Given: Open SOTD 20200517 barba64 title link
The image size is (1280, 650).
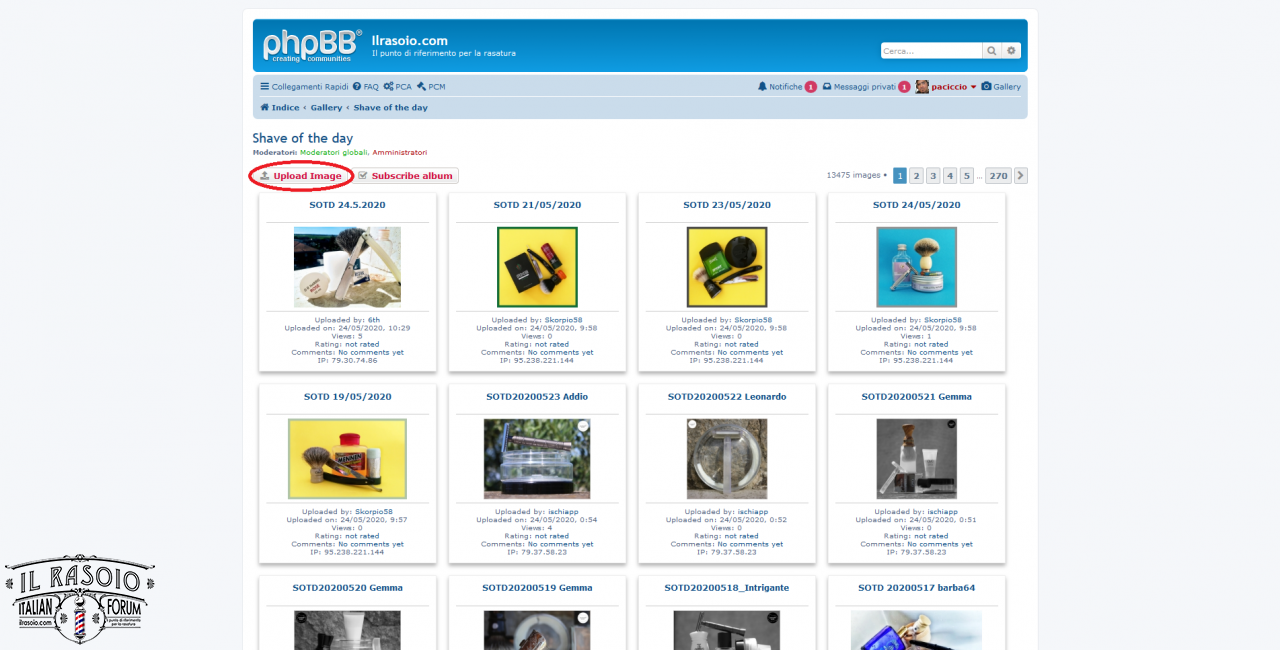Looking at the screenshot, I should 916,588.
